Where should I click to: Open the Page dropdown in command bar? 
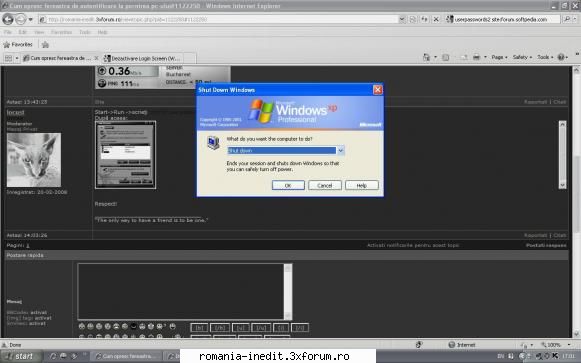click(x=499, y=57)
